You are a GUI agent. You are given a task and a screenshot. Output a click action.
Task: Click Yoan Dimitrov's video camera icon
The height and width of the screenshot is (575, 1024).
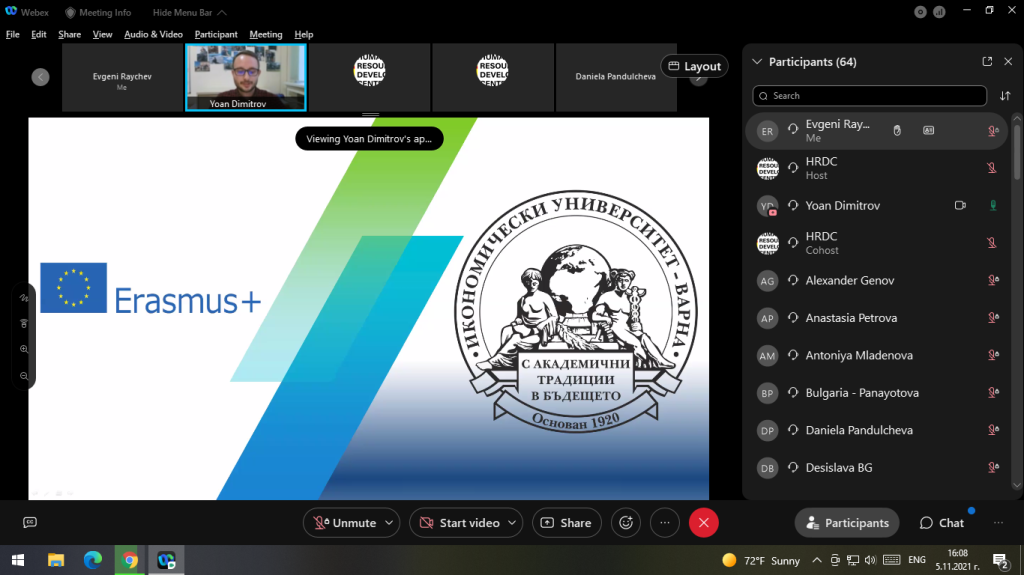960,205
